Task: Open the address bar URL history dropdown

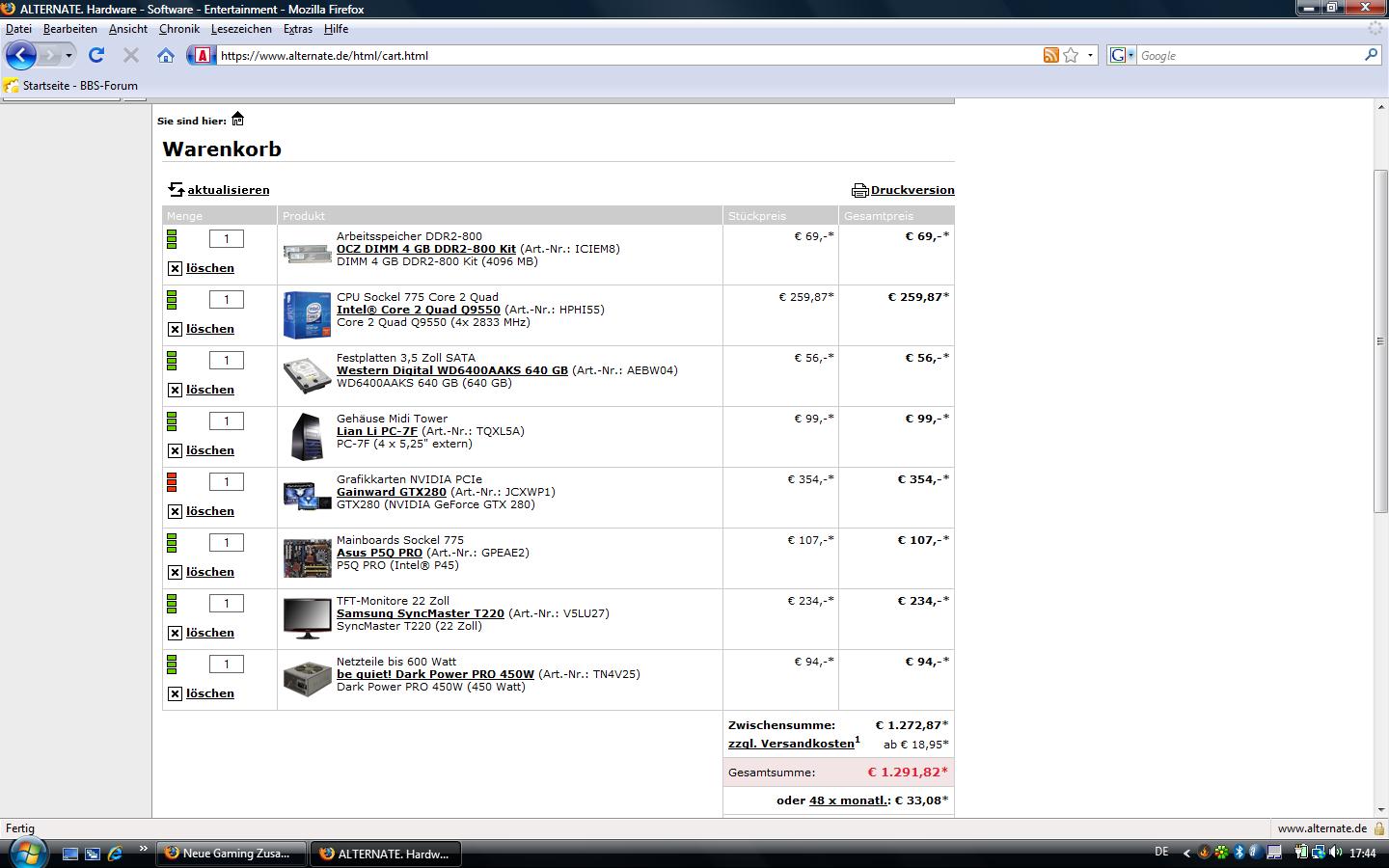Action: point(1090,55)
